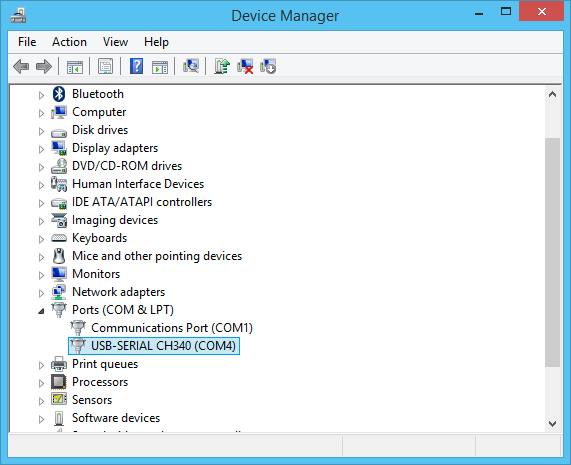Expand the Network adapters node
This screenshot has height=465, width=571.
coord(41,293)
